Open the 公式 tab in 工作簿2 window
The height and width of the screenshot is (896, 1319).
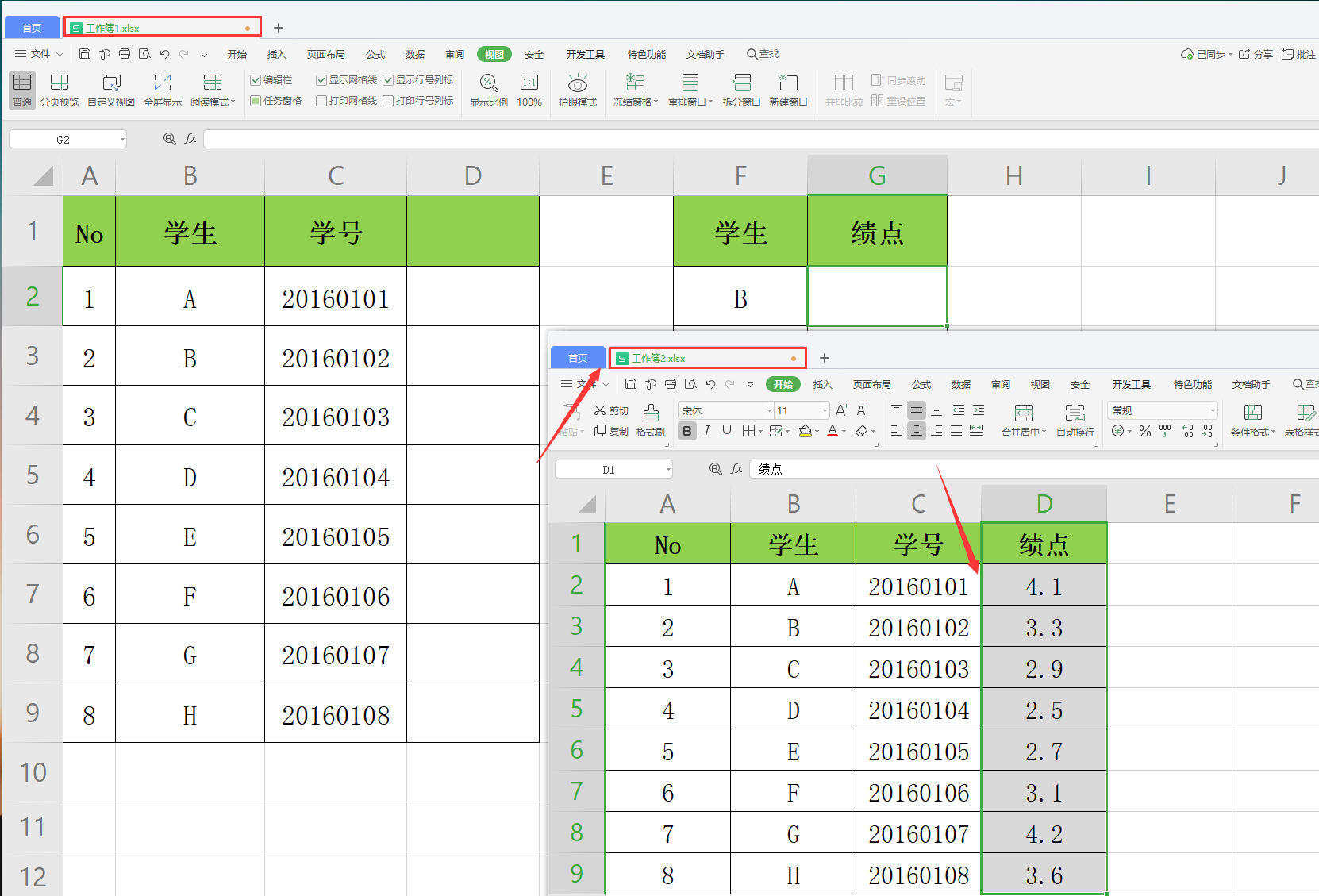[x=921, y=384]
